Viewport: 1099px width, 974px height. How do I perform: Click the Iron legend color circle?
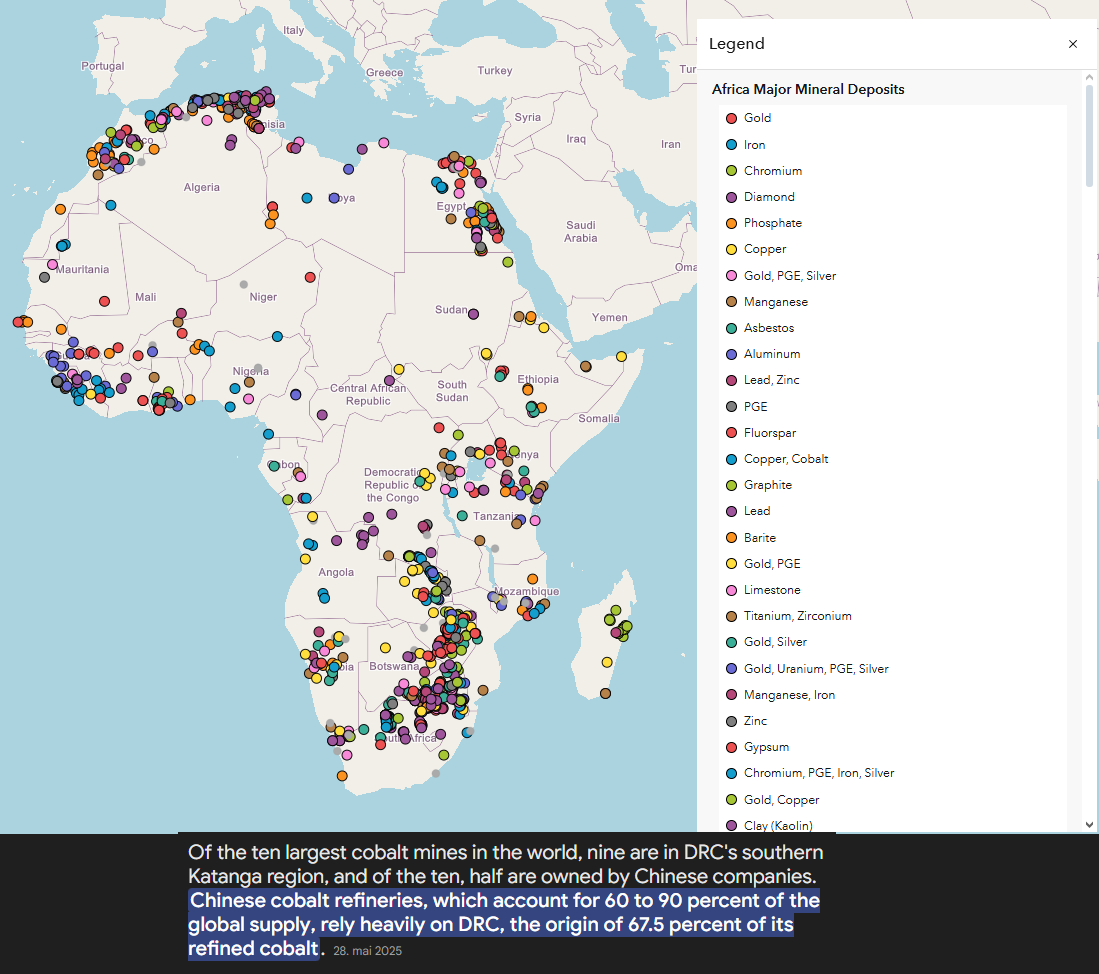731,145
